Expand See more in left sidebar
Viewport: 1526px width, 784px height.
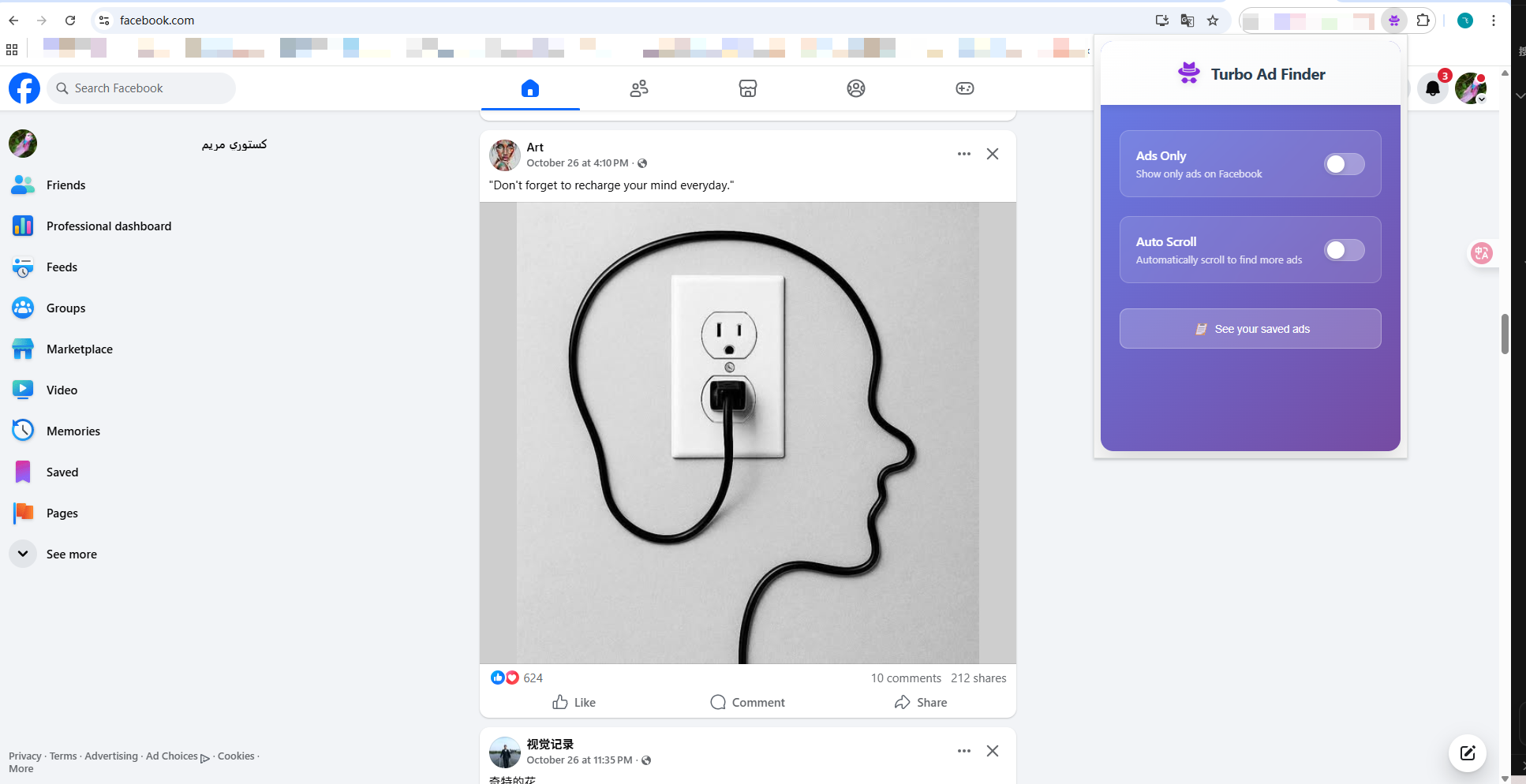click(71, 554)
